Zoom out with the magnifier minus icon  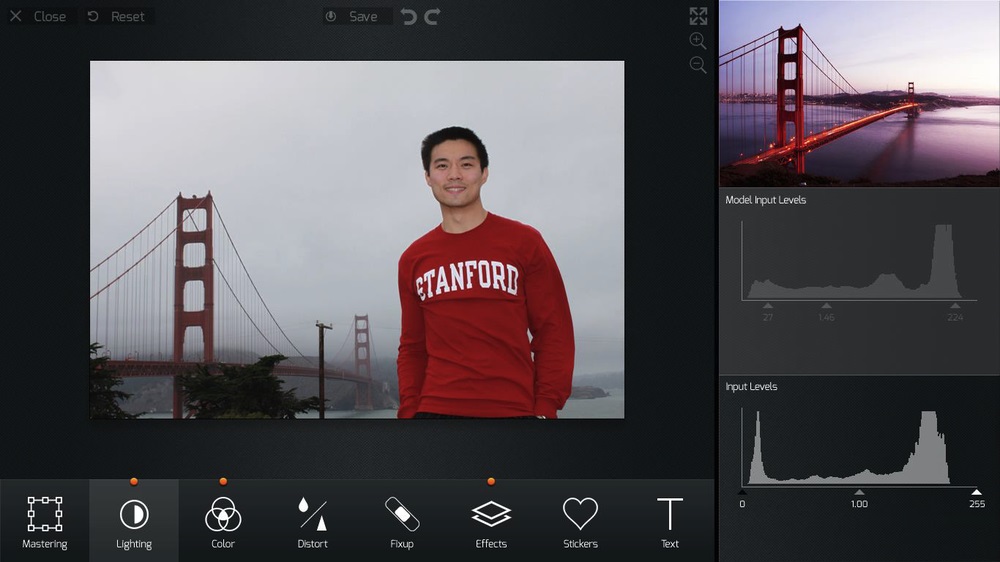point(698,64)
